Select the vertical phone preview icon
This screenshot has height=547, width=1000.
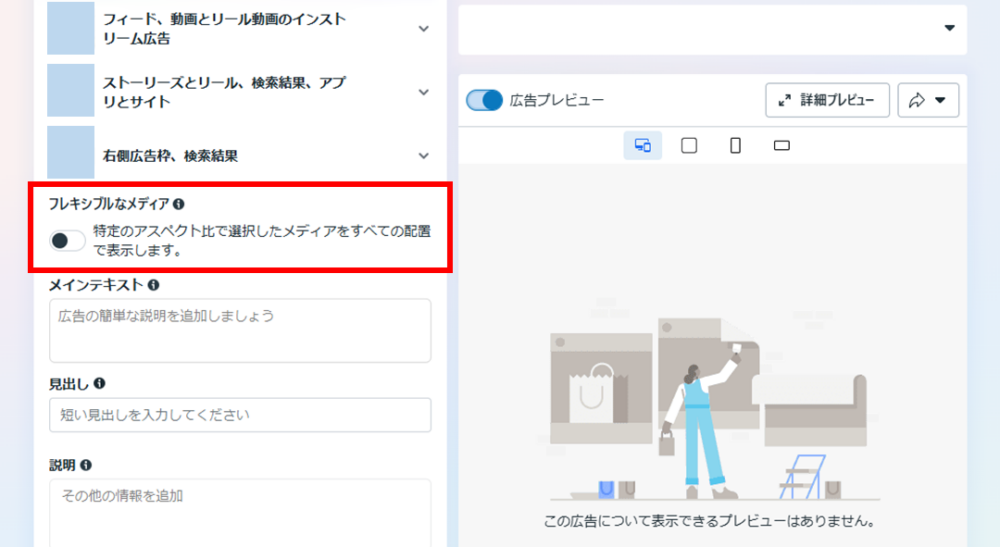coord(735,145)
